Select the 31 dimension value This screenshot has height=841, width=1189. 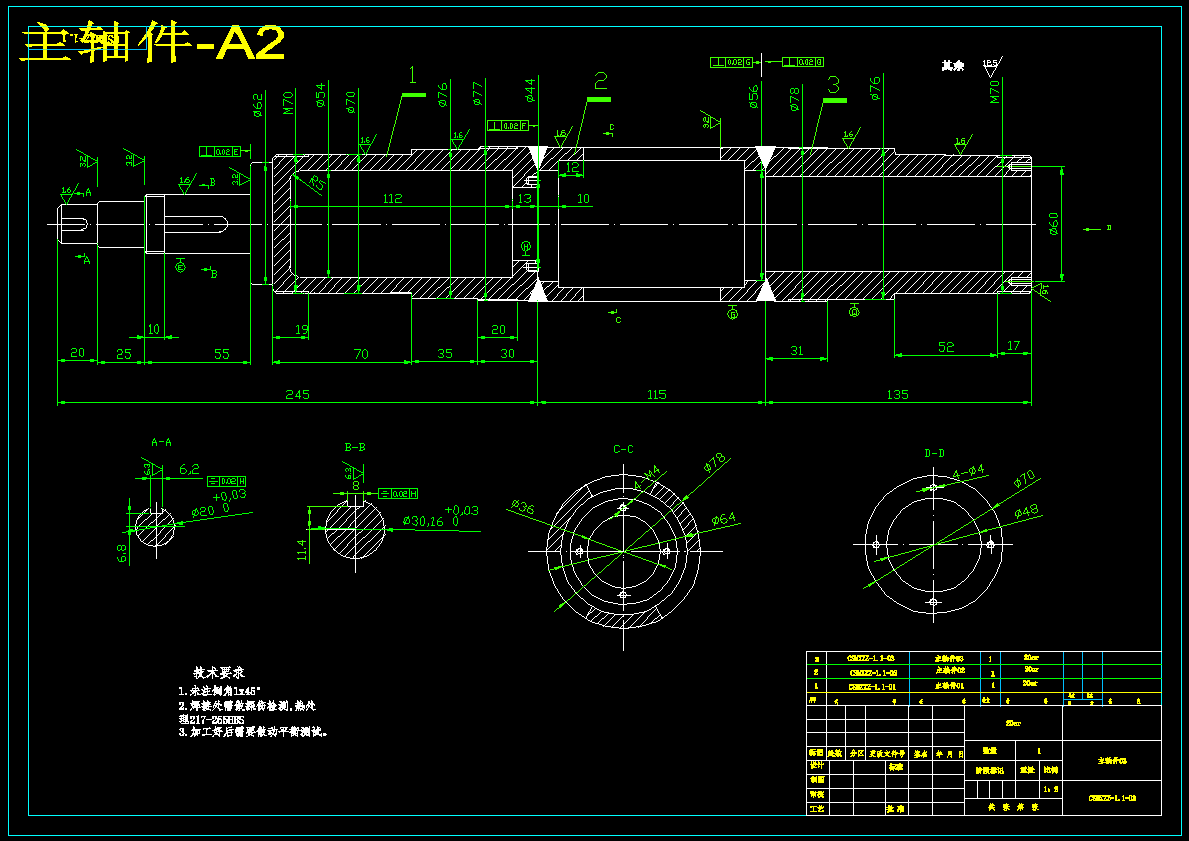[797, 350]
